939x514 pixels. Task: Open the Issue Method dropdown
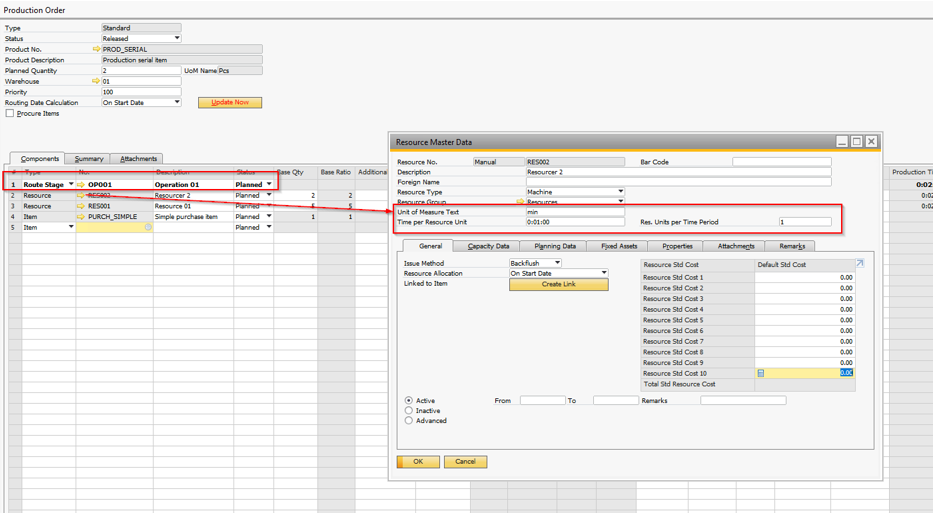pyautogui.click(x=558, y=263)
